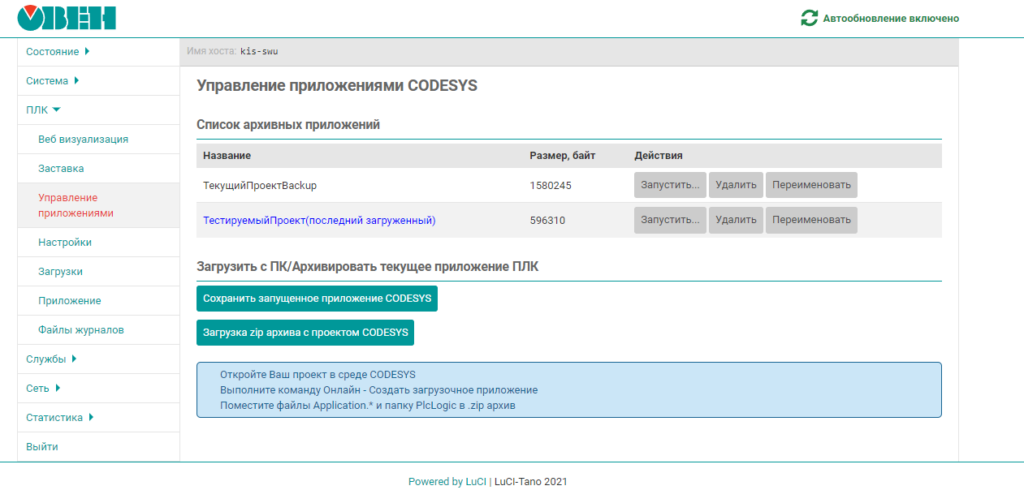Open Веб визуализация page
This screenshot has height=503, width=1024.
pos(83,139)
